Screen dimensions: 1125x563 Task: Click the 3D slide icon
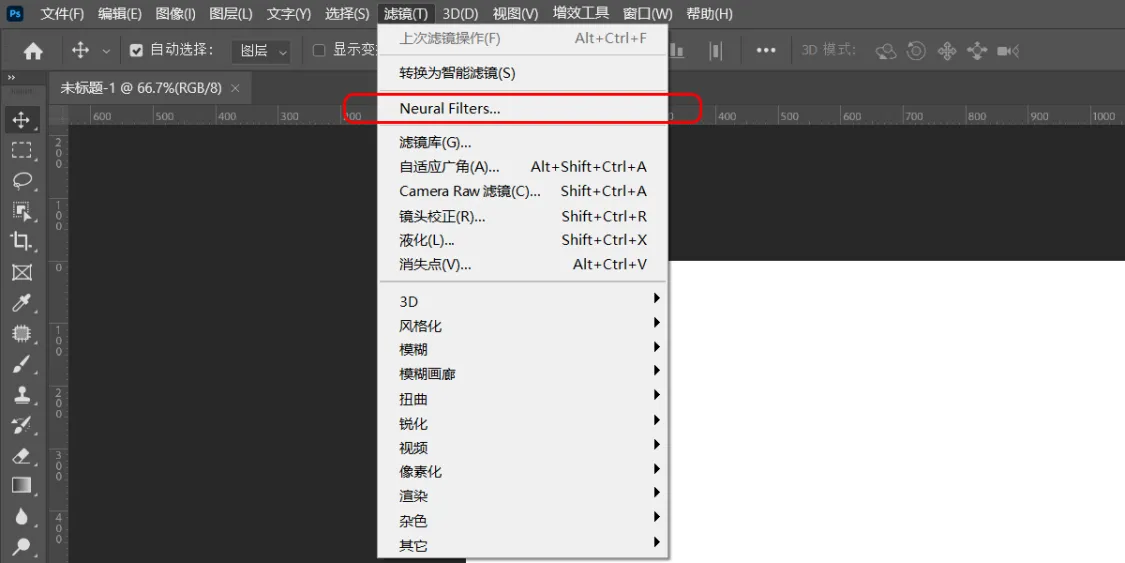[976, 51]
